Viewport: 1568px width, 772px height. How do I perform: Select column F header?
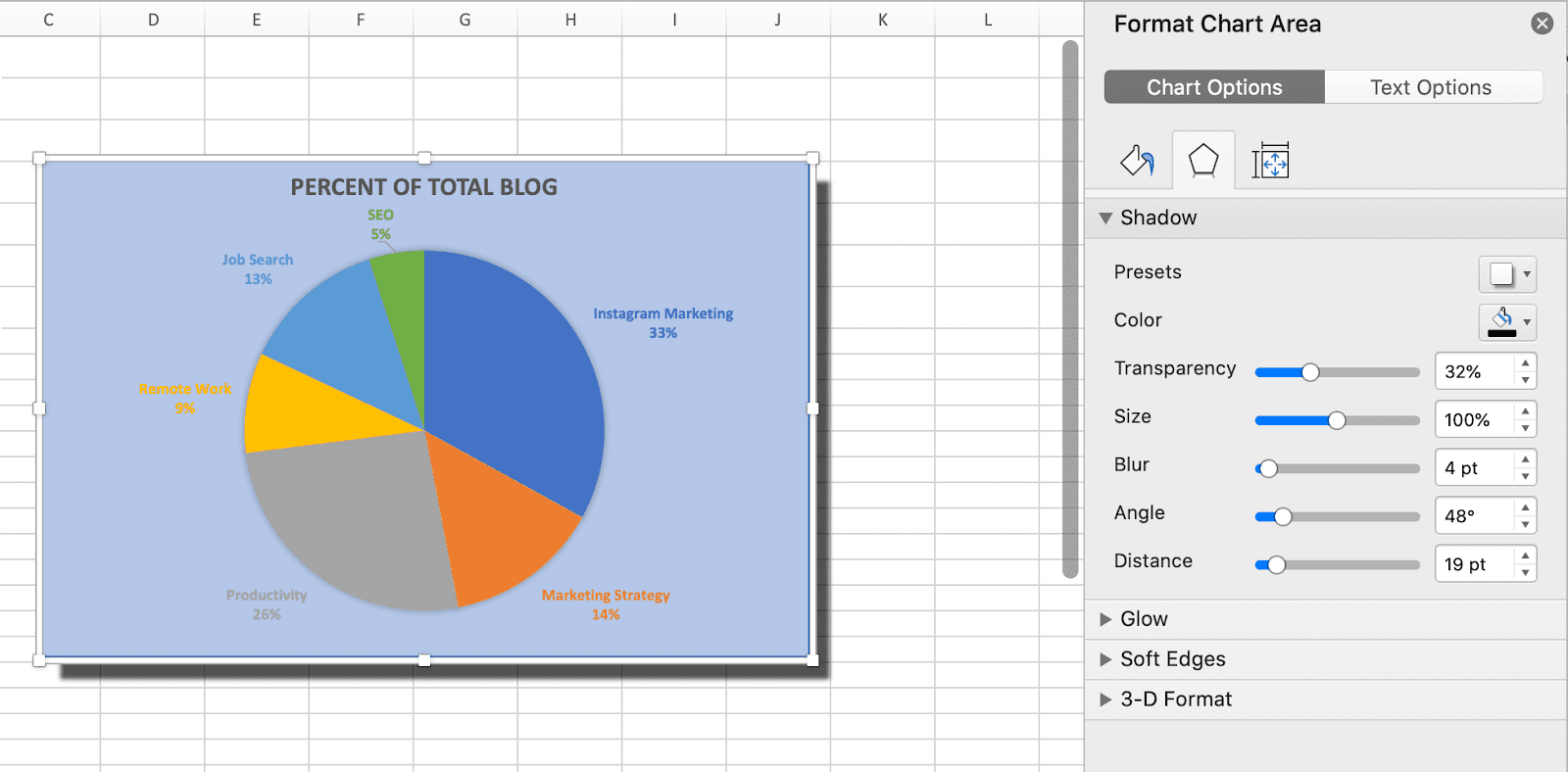pos(361,19)
